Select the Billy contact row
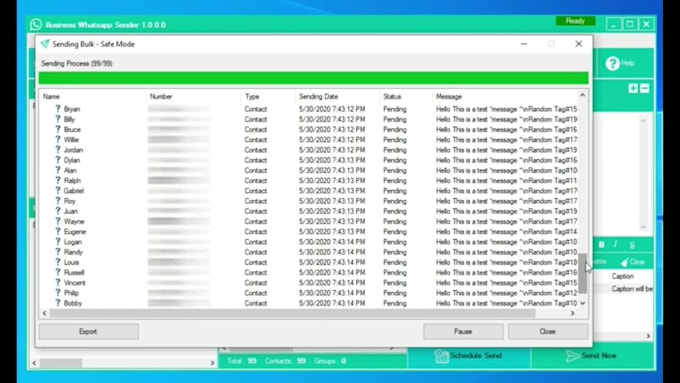The image size is (680, 383). tap(309, 119)
